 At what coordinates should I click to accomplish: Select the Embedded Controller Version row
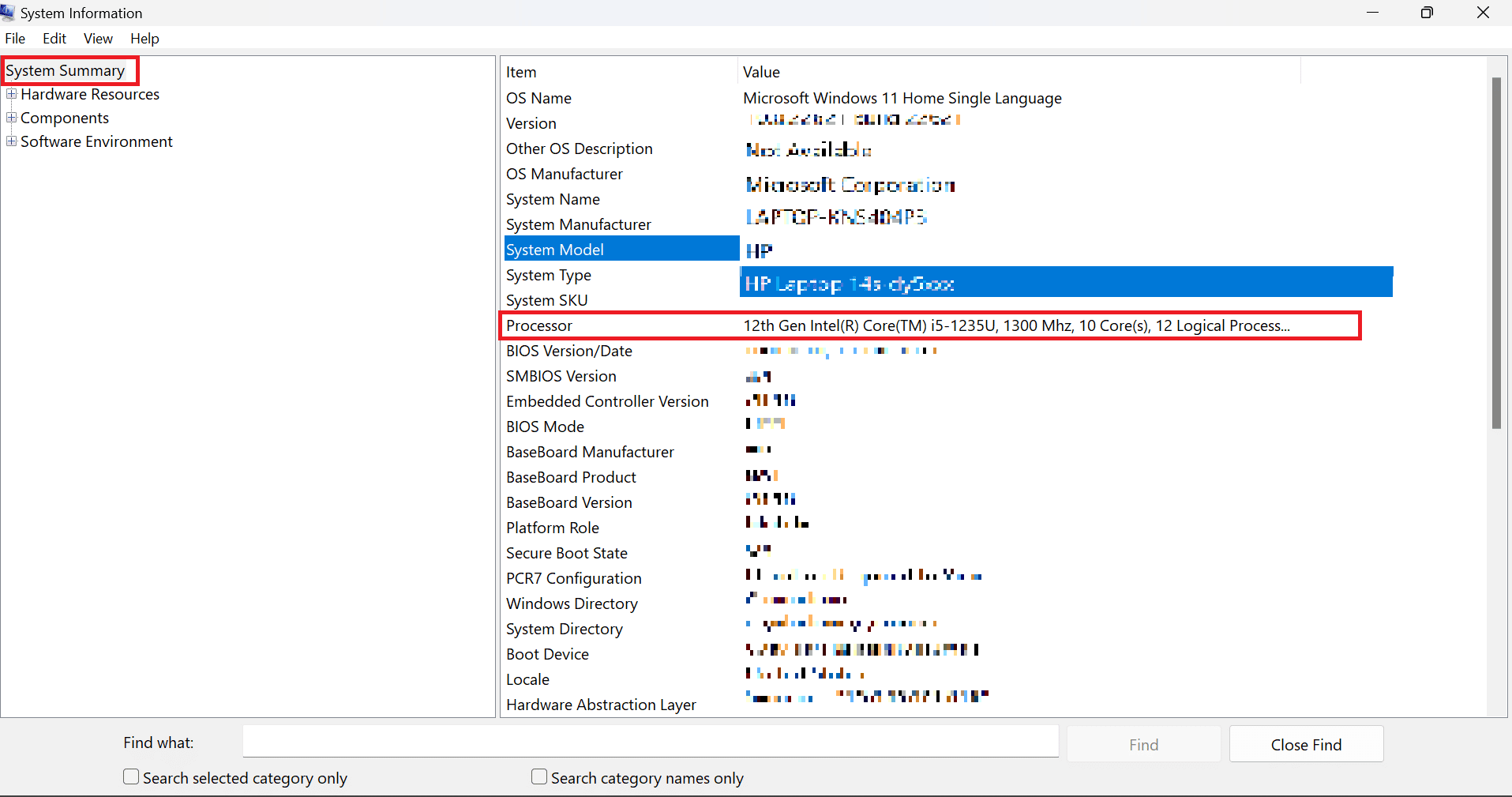pyautogui.click(x=947, y=401)
